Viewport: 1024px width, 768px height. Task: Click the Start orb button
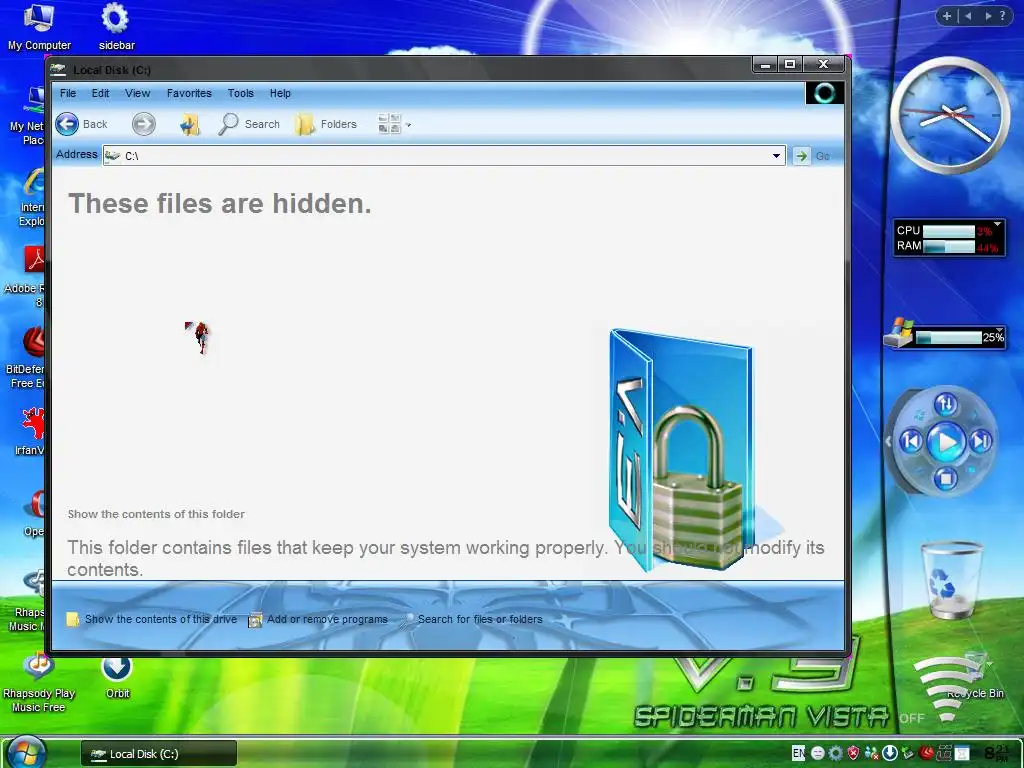click(26, 752)
